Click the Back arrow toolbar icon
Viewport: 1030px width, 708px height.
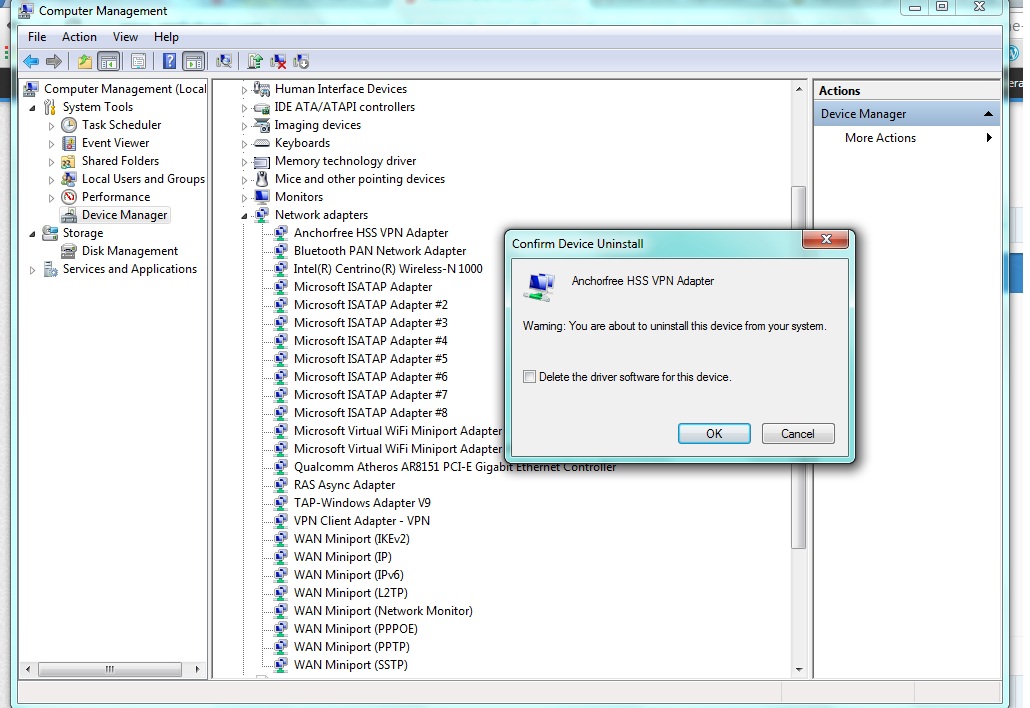tap(31, 62)
